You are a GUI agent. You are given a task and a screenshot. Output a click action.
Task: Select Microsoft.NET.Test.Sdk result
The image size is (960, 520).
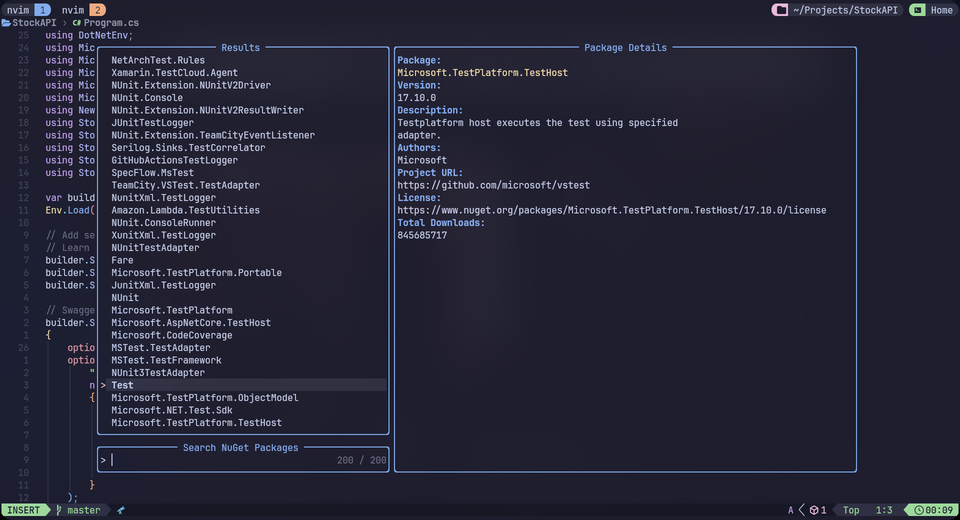coord(172,410)
